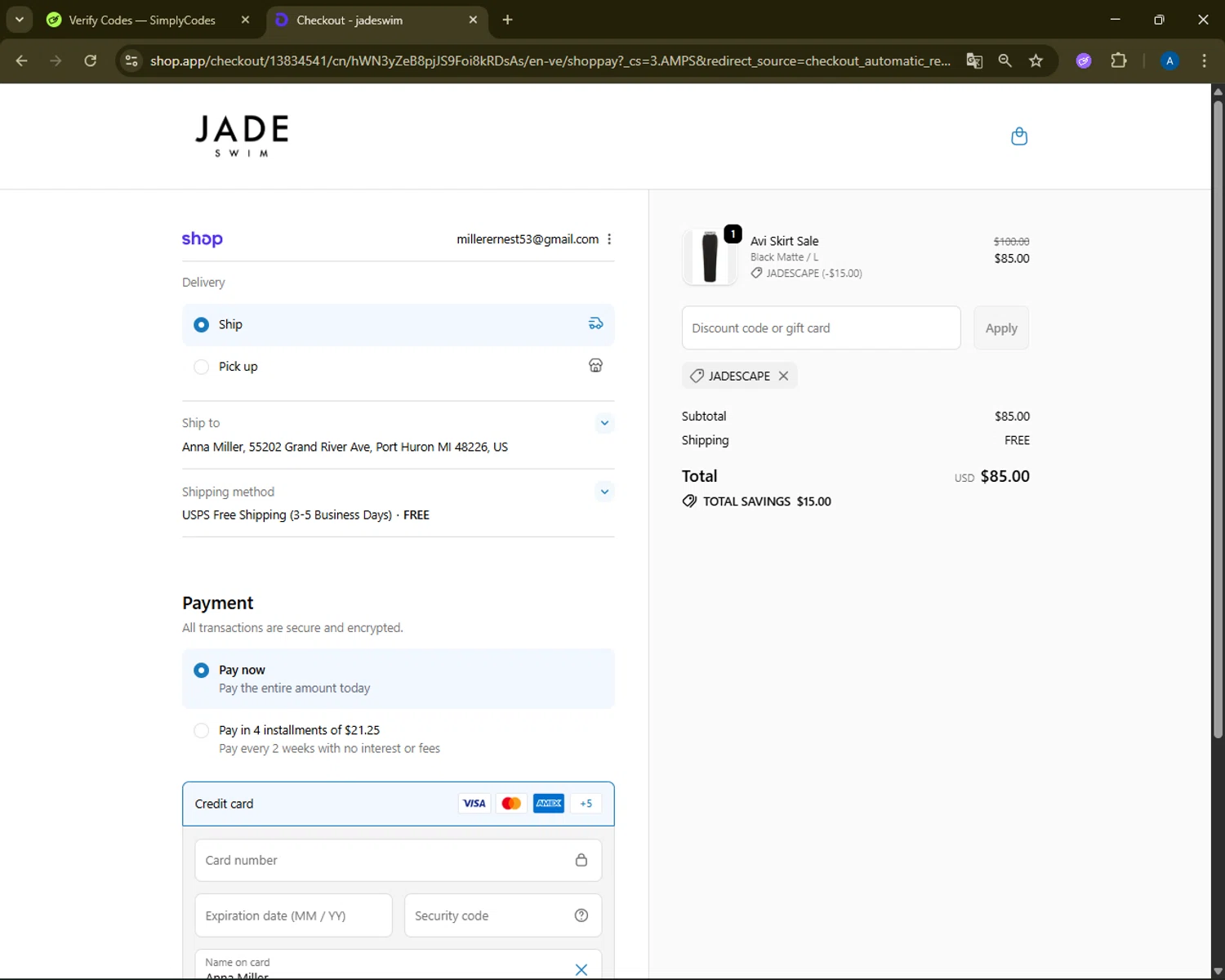
Task: Remove the JADESCAPE discount code
Action: point(783,376)
